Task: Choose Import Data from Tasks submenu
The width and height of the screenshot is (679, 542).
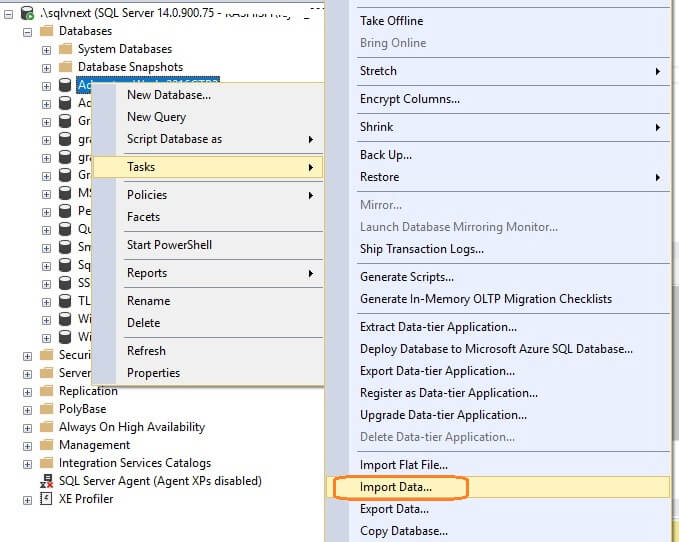Action: (396, 487)
